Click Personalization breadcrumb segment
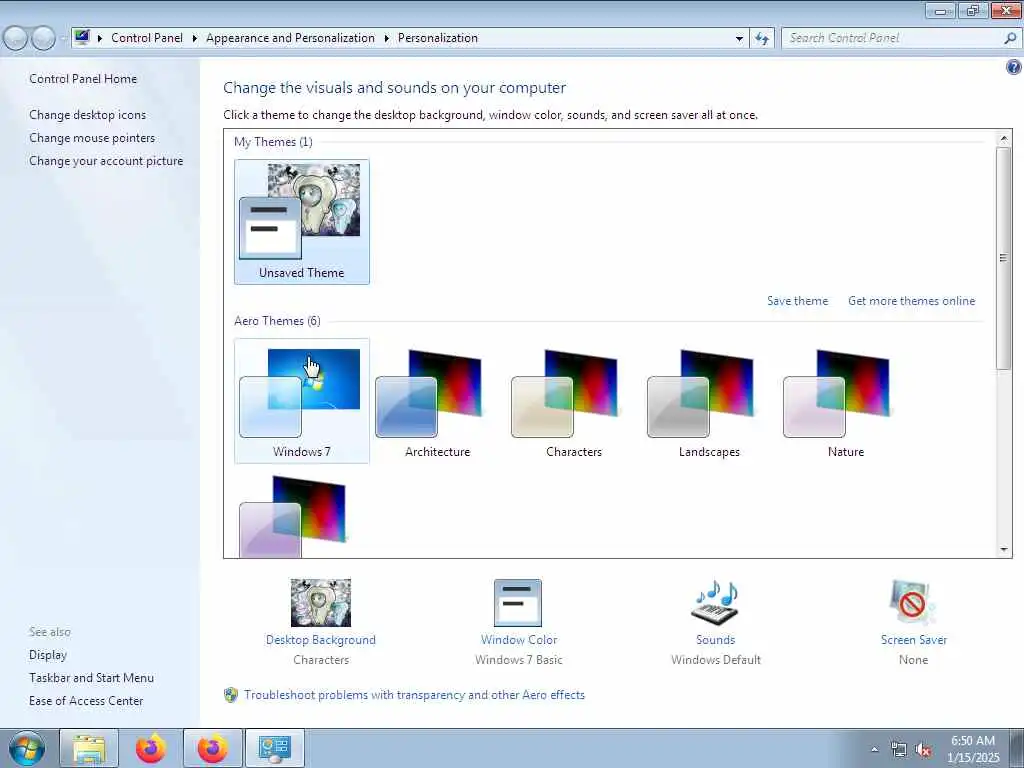1024x768 pixels. point(438,38)
